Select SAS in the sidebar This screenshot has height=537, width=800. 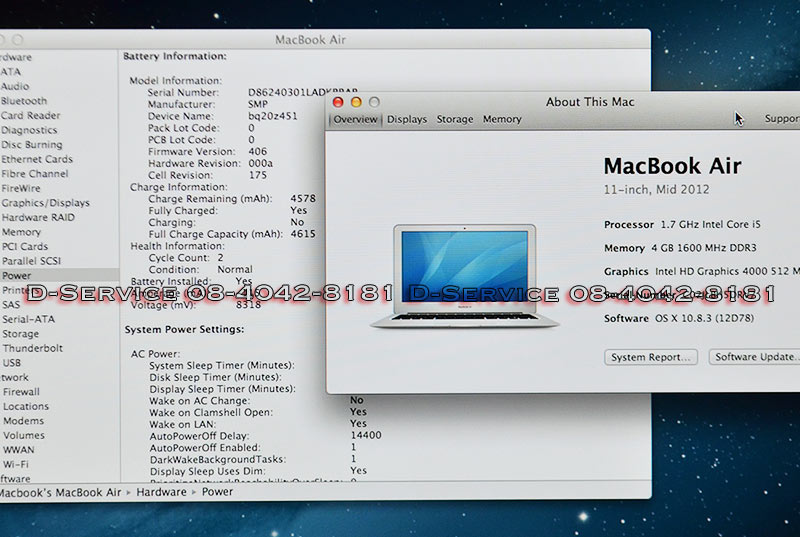[11, 304]
